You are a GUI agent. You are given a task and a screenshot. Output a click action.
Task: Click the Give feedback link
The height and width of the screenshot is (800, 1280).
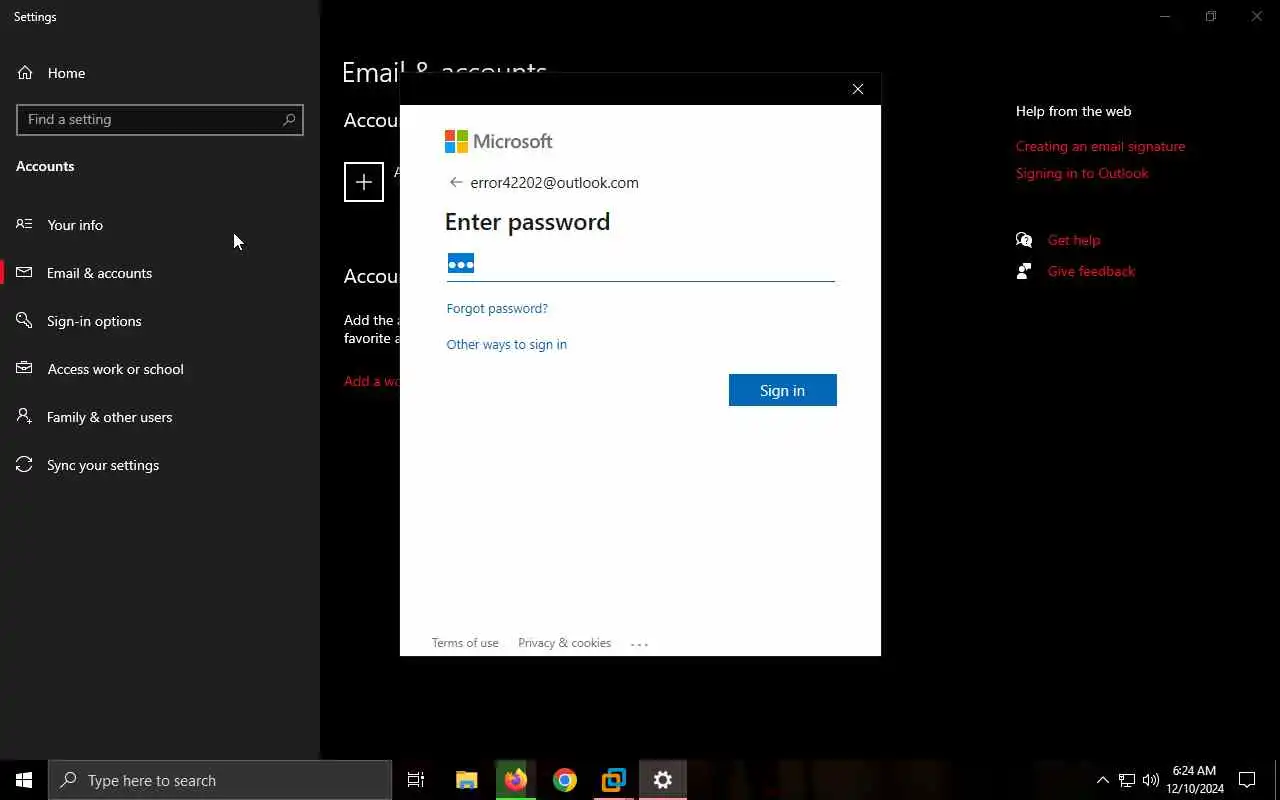[1091, 271]
